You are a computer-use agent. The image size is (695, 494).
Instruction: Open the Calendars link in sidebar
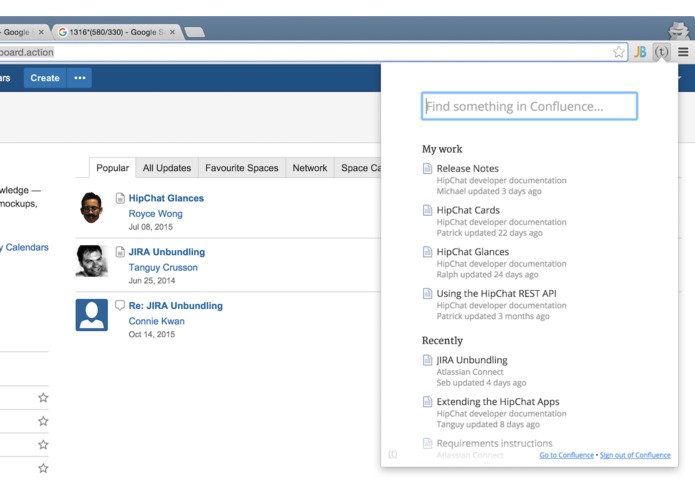coord(24,247)
